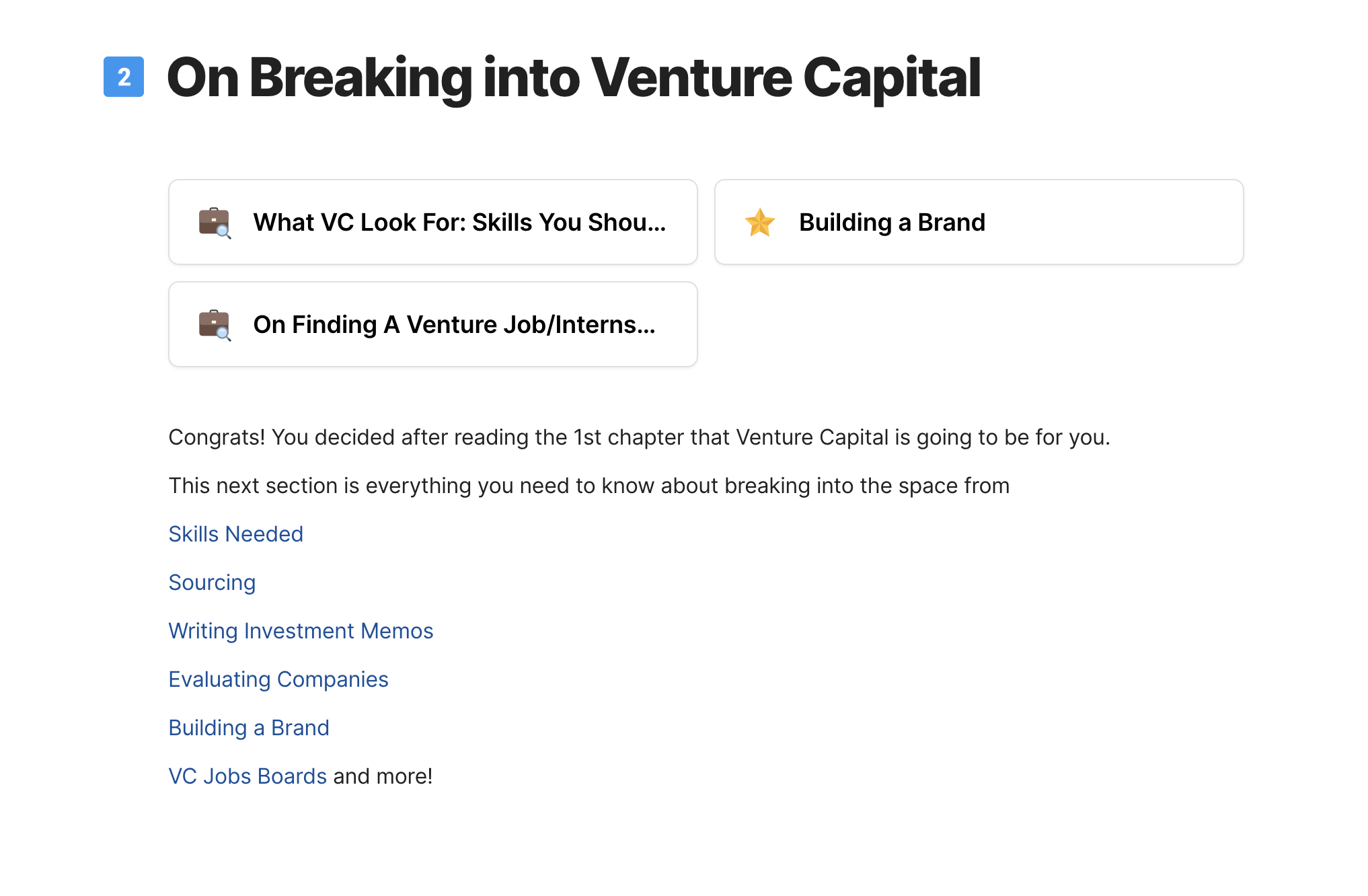Click the 'and more!' text after VC Jobs Boards
1368x896 pixels.
(383, 776)
